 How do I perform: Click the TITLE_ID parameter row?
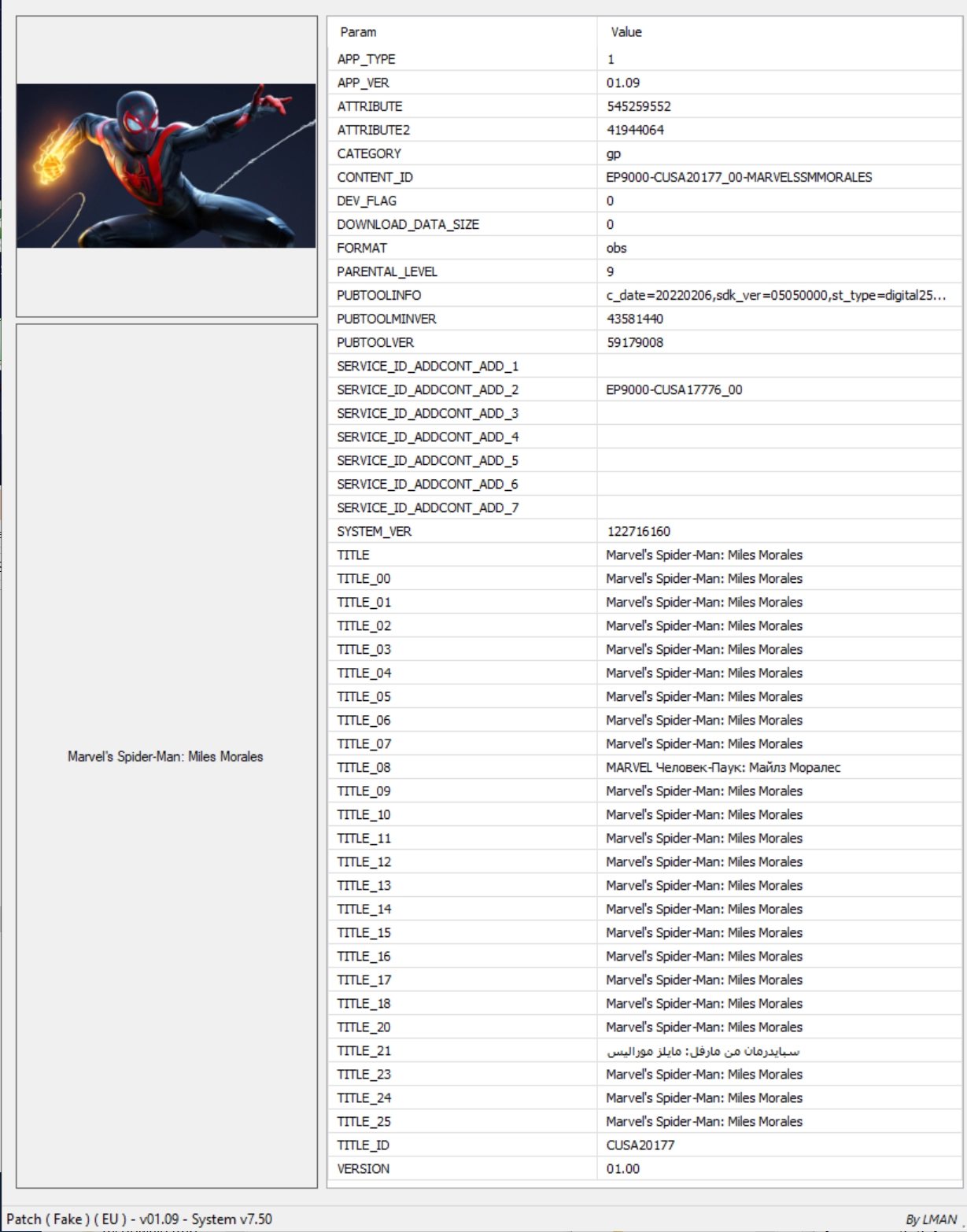click(x=363, y=1145)
